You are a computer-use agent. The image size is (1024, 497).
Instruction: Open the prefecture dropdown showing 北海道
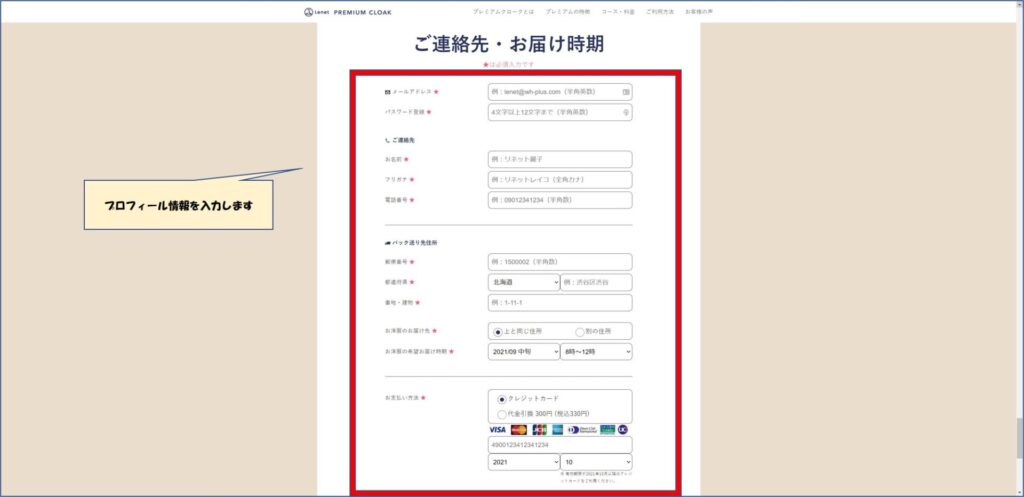(x=523, y=282)
